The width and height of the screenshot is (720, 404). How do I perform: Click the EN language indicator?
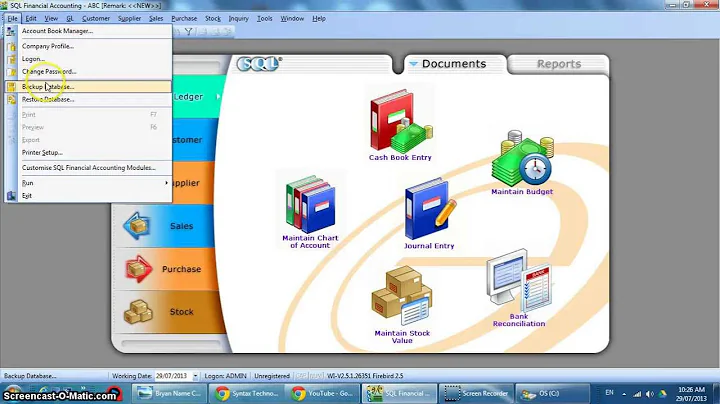click(x=609, y=393)
